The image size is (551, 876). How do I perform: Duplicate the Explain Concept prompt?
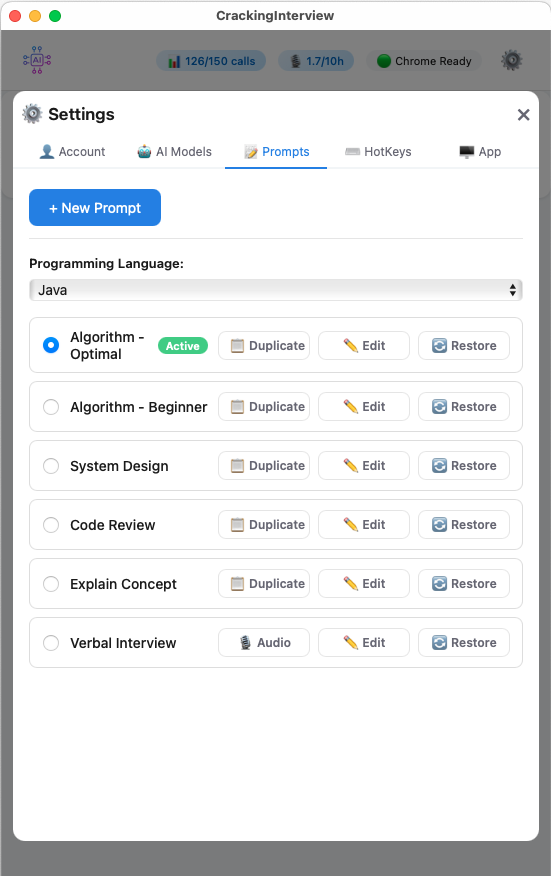(x=264, y=583)
